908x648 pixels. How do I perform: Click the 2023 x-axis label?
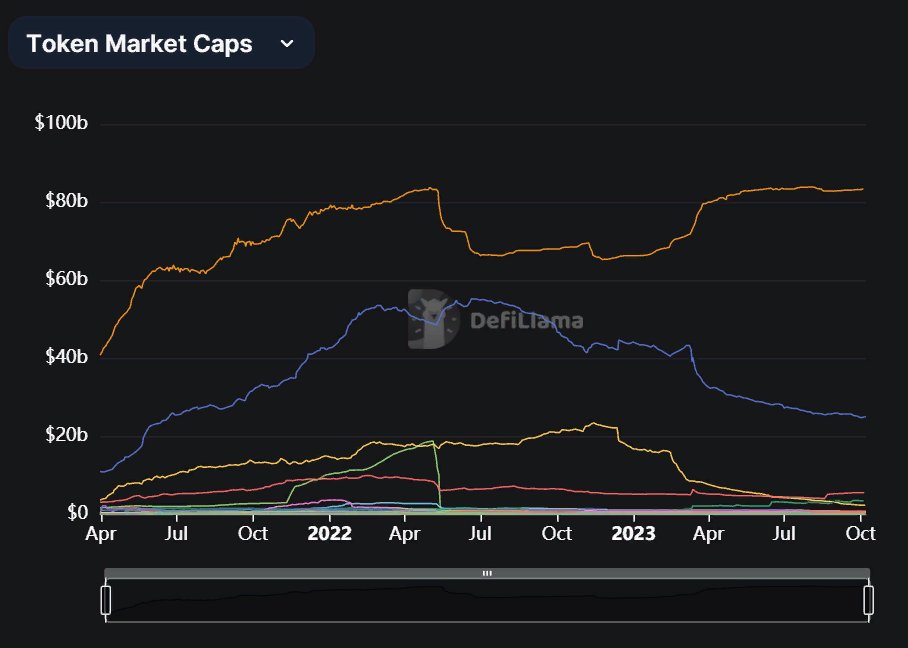[x=632, y=534]
